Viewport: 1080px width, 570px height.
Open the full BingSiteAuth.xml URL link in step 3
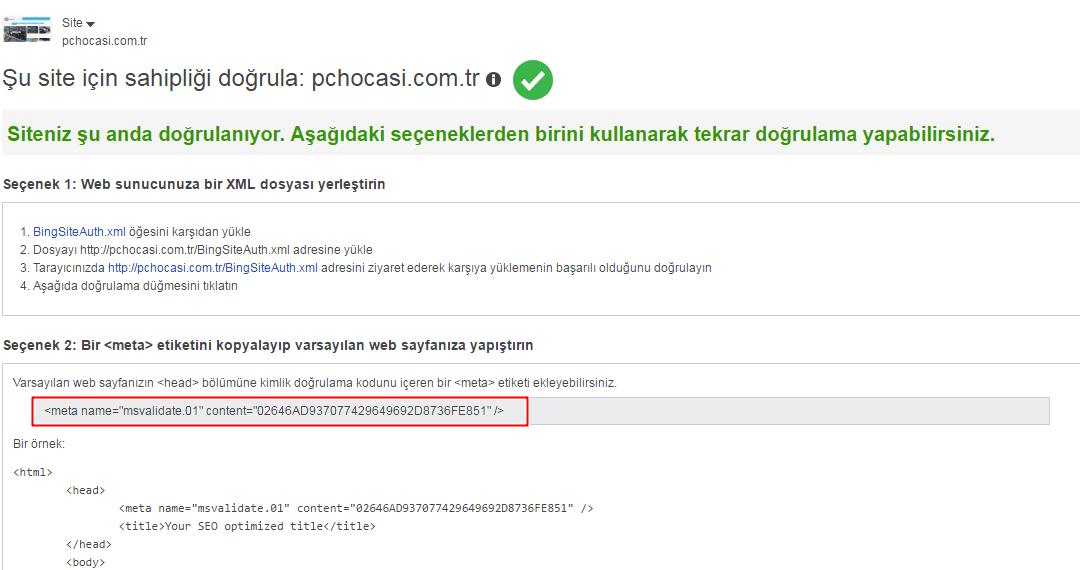click(x=213, y=268)
